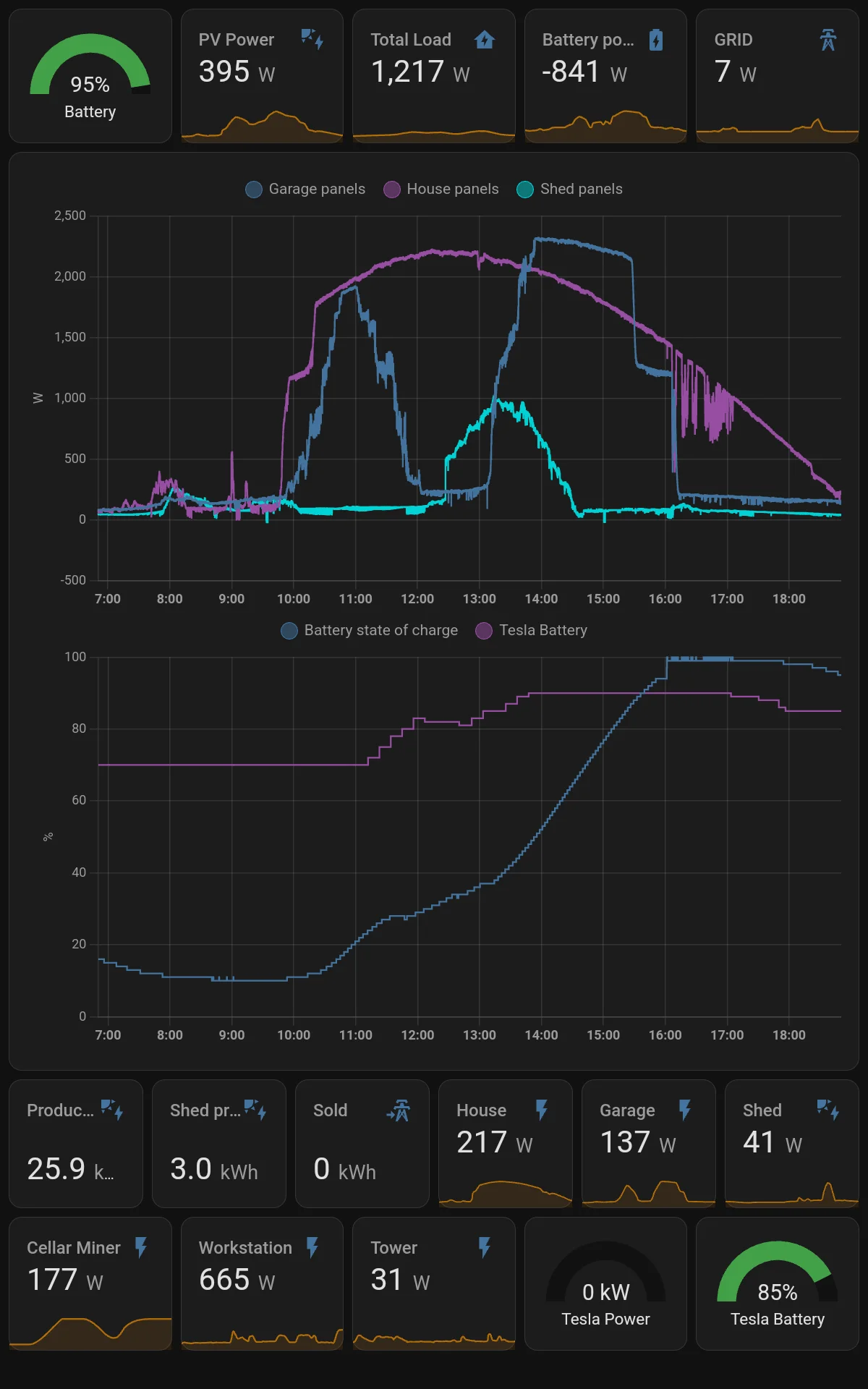The height and width of the screenshot is (1389, 868).
Task: Open Cellar Miner 177 W value
Action: 65,1280
